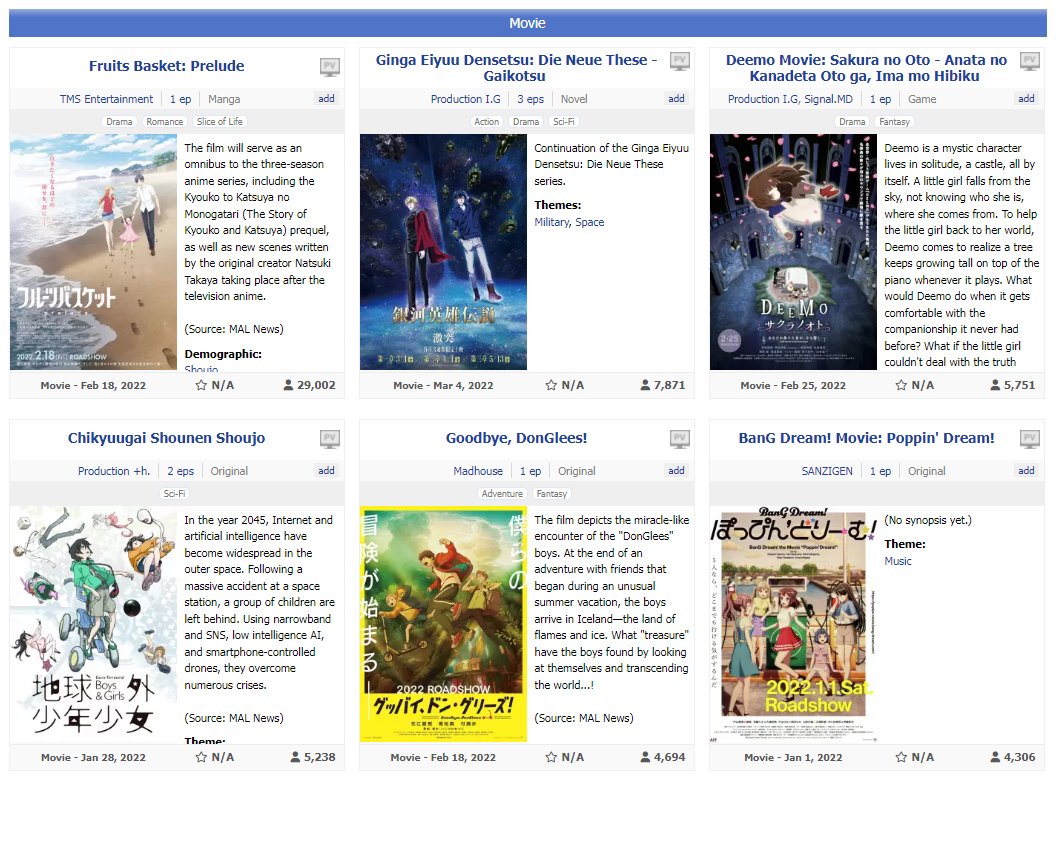This screenshot has height=852, width=1056.
Task: Select the Slice of Life genre tag
Action: tap(220, 122)
